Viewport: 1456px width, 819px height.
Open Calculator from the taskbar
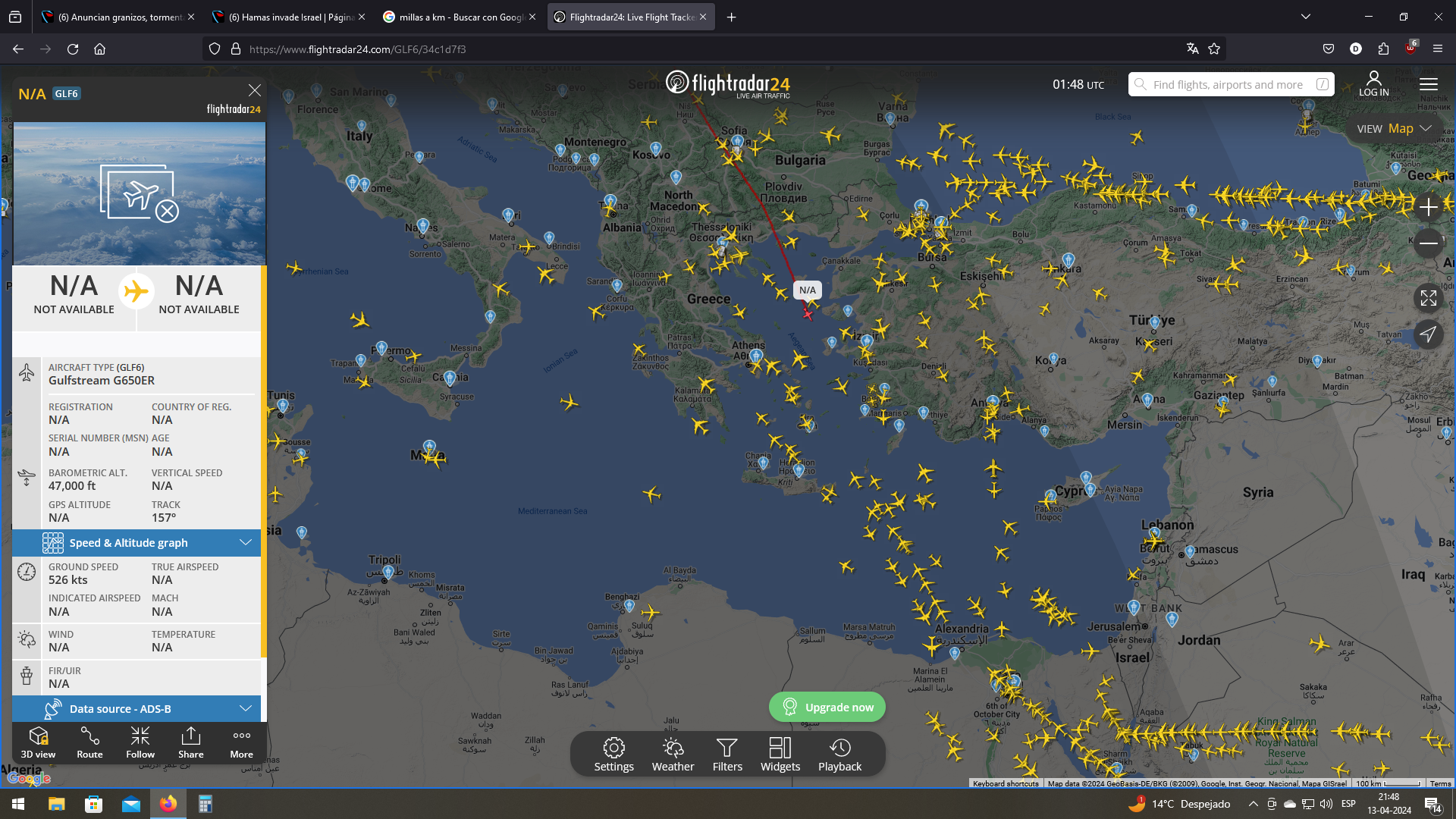(x=206, y=804)
